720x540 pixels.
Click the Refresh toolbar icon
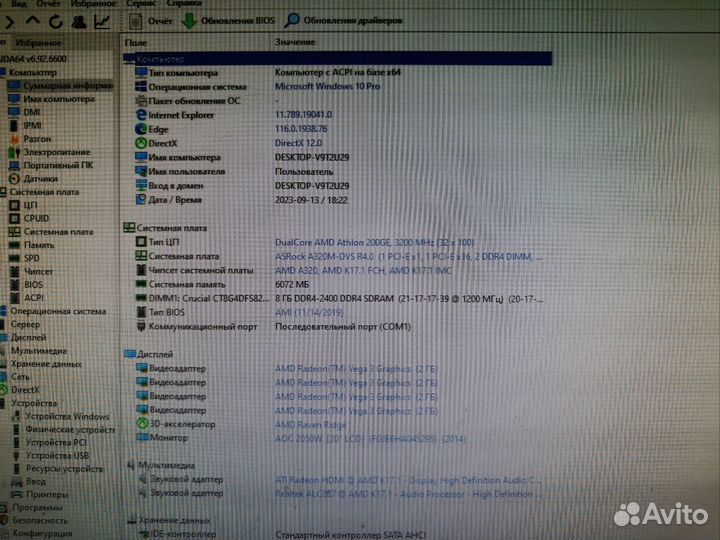(56, 22)
